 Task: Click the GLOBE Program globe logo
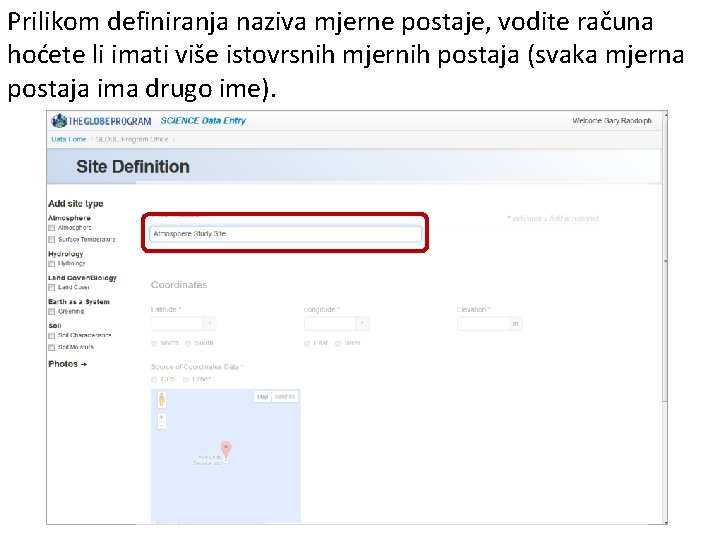point(59,121)
